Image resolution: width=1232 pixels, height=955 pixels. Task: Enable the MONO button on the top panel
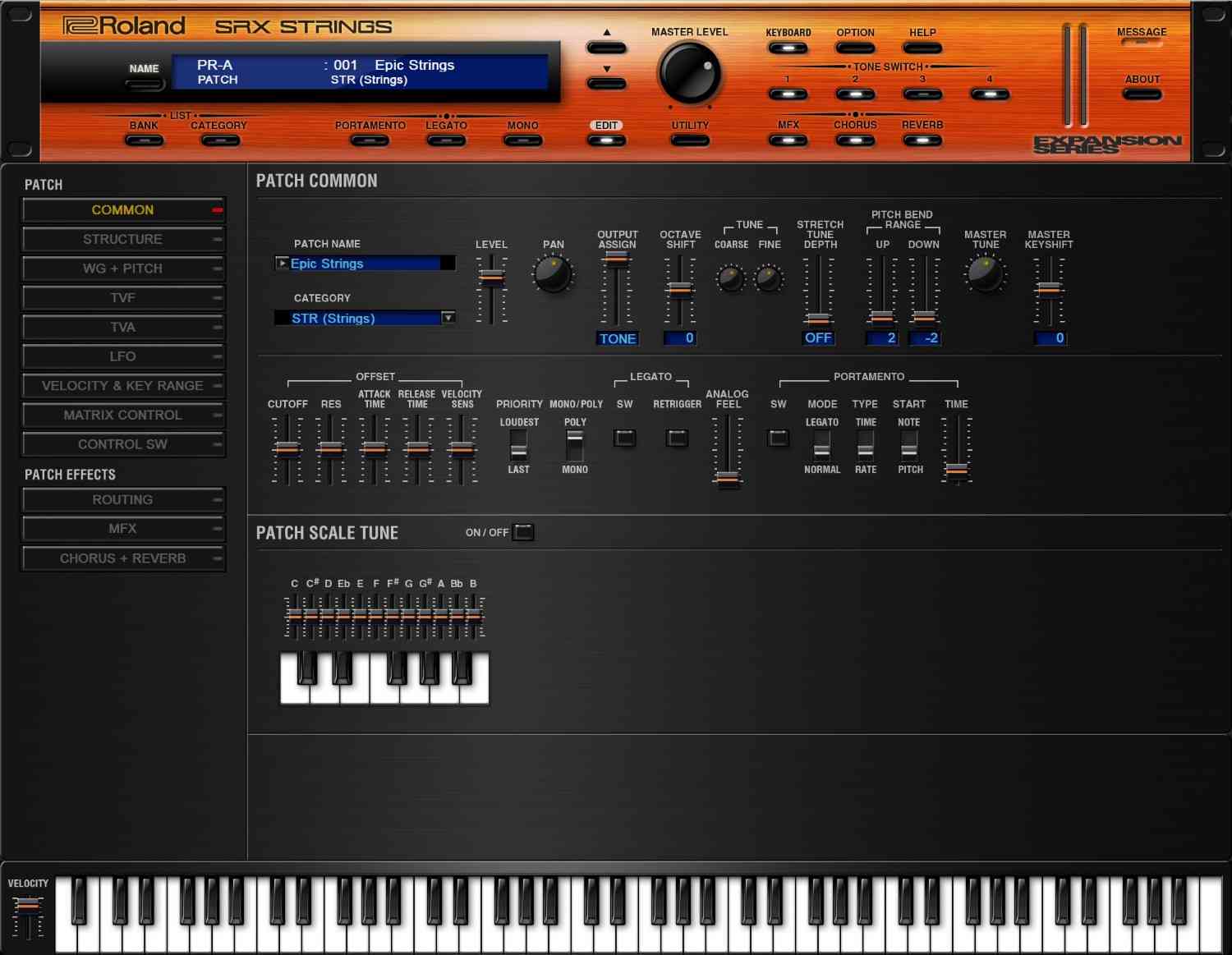(x=522, y=140)
